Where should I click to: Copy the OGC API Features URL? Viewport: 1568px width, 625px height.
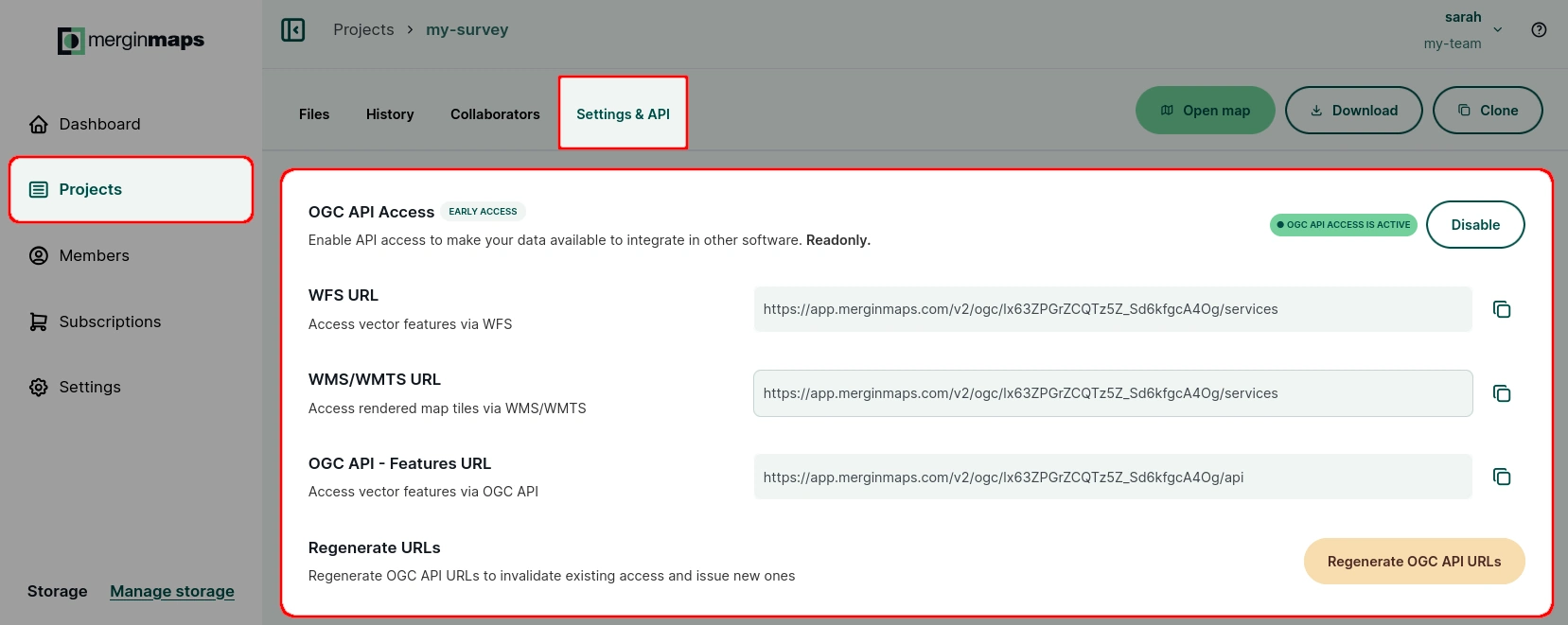1502,477
